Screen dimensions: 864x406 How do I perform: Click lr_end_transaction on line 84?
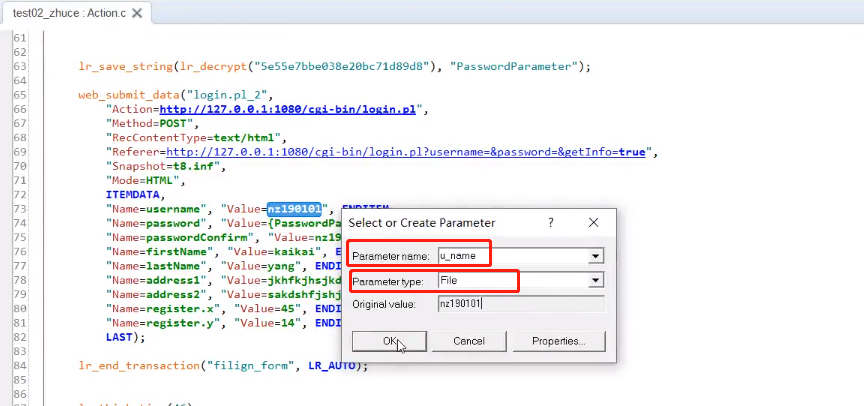139,366
